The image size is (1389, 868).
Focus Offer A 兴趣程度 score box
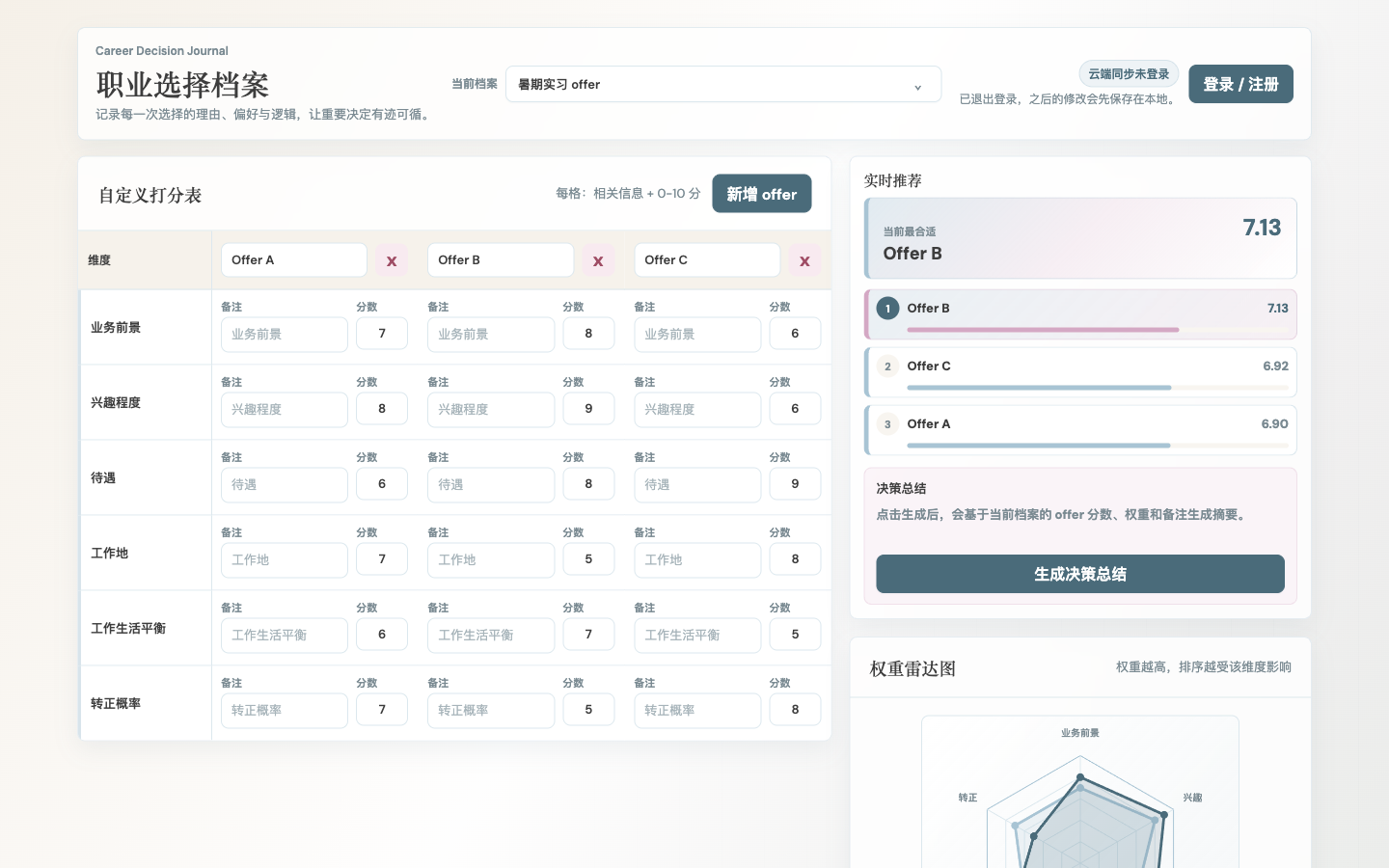tap(382, 409)
